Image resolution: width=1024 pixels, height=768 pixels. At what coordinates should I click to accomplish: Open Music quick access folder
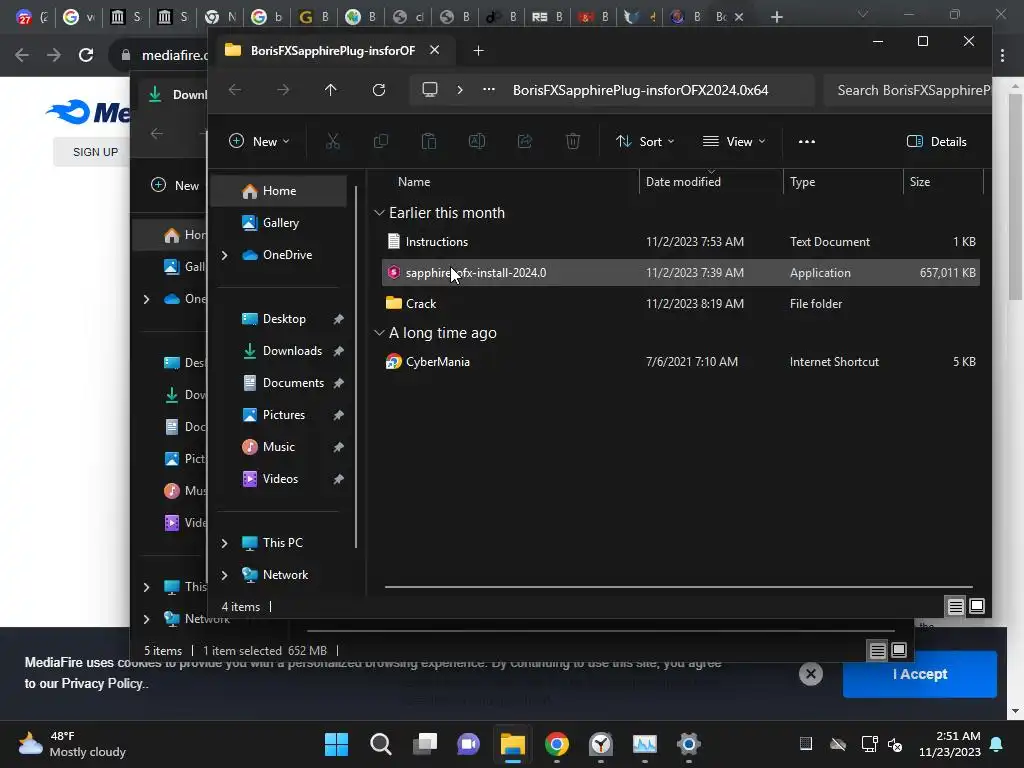[x=279, y=447]
